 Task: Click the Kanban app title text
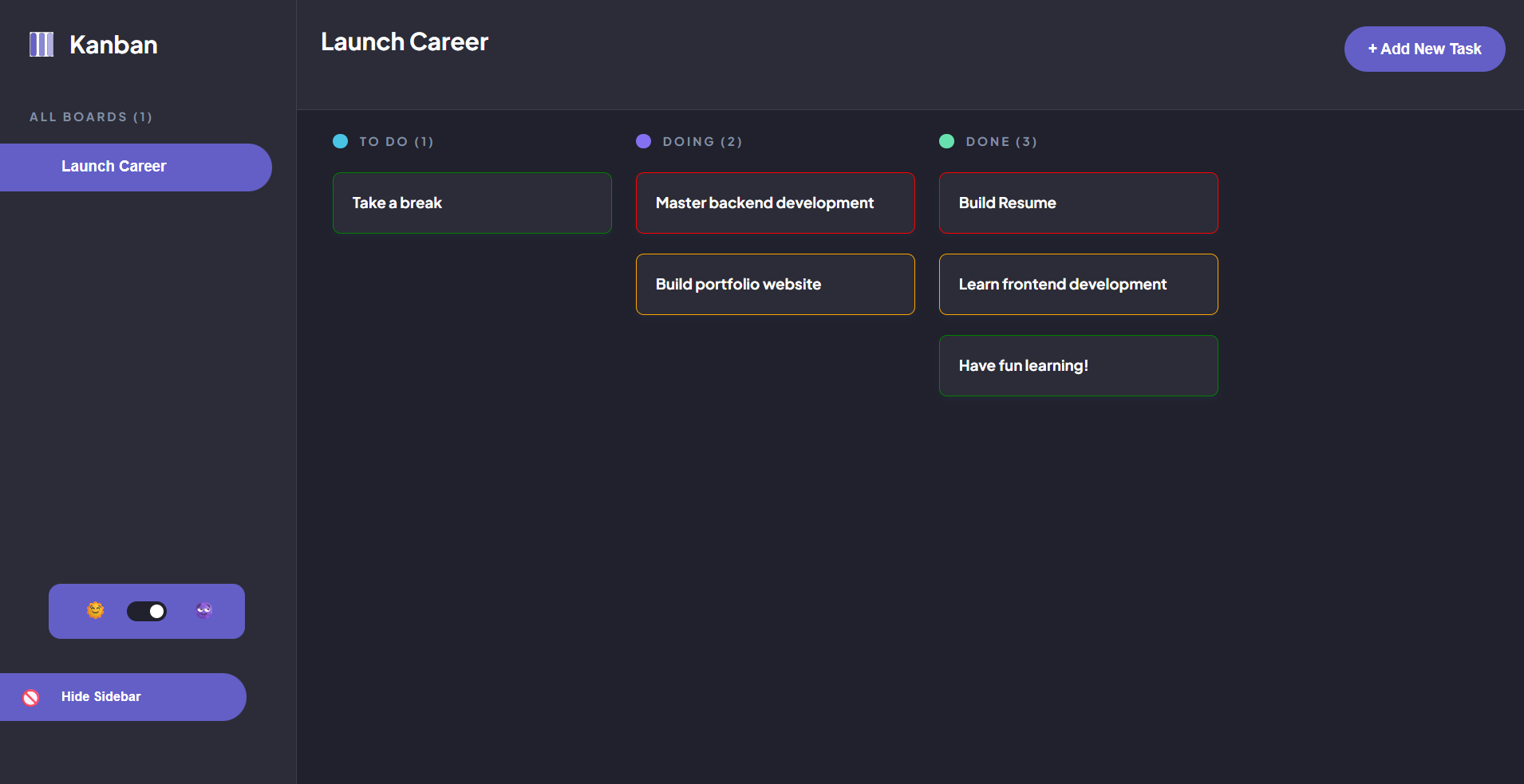click(113, 45)
